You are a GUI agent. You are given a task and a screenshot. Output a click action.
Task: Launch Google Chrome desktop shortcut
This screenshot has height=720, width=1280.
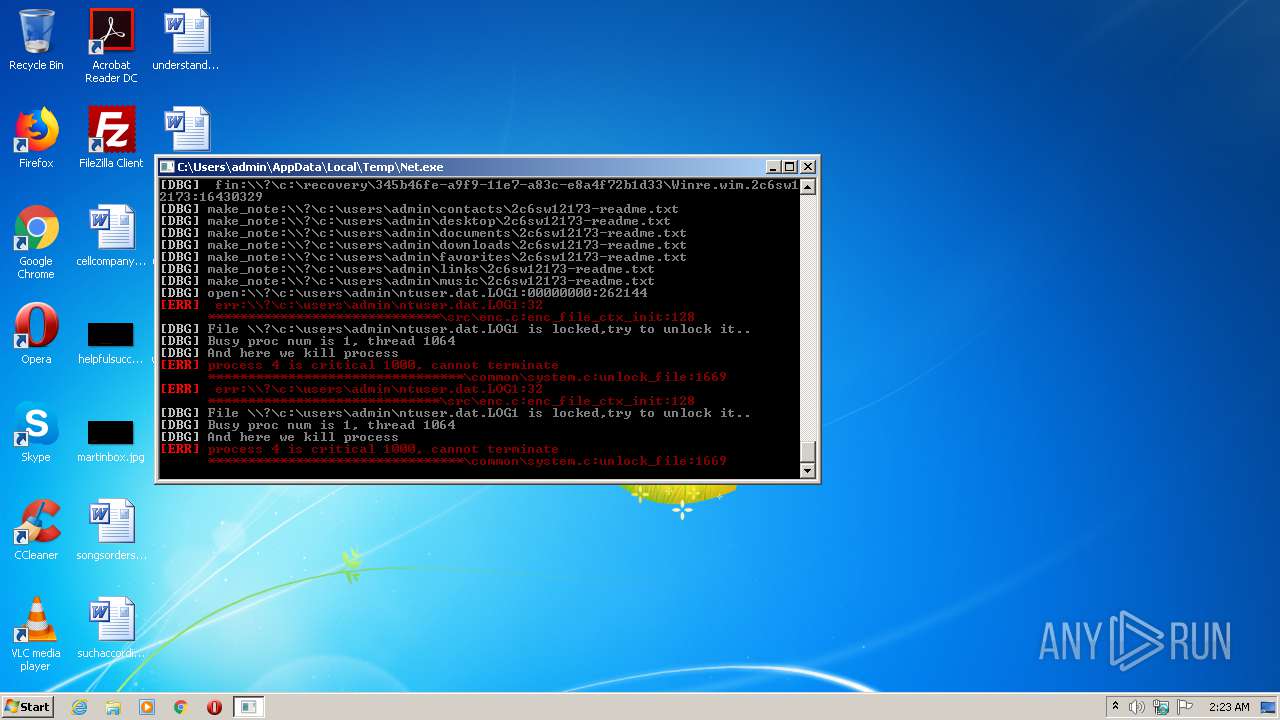coord(36,242)
